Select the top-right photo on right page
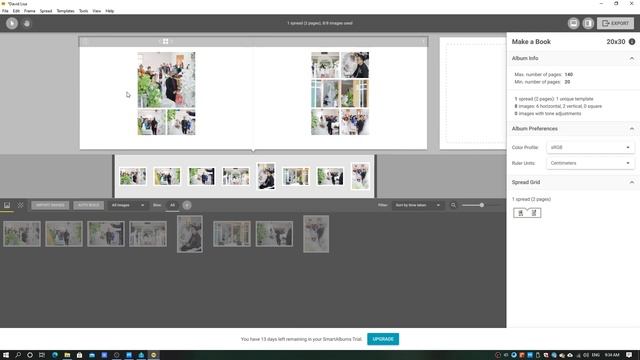640x360 pixels. point(355,65)
